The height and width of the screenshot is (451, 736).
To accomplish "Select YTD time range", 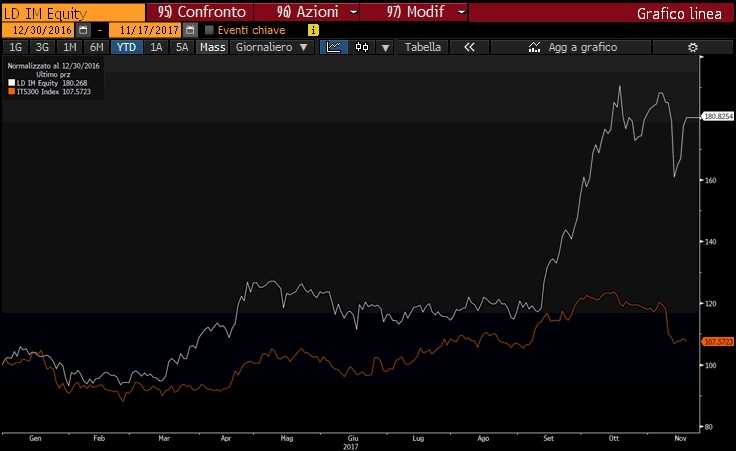I will click(126, 47).
